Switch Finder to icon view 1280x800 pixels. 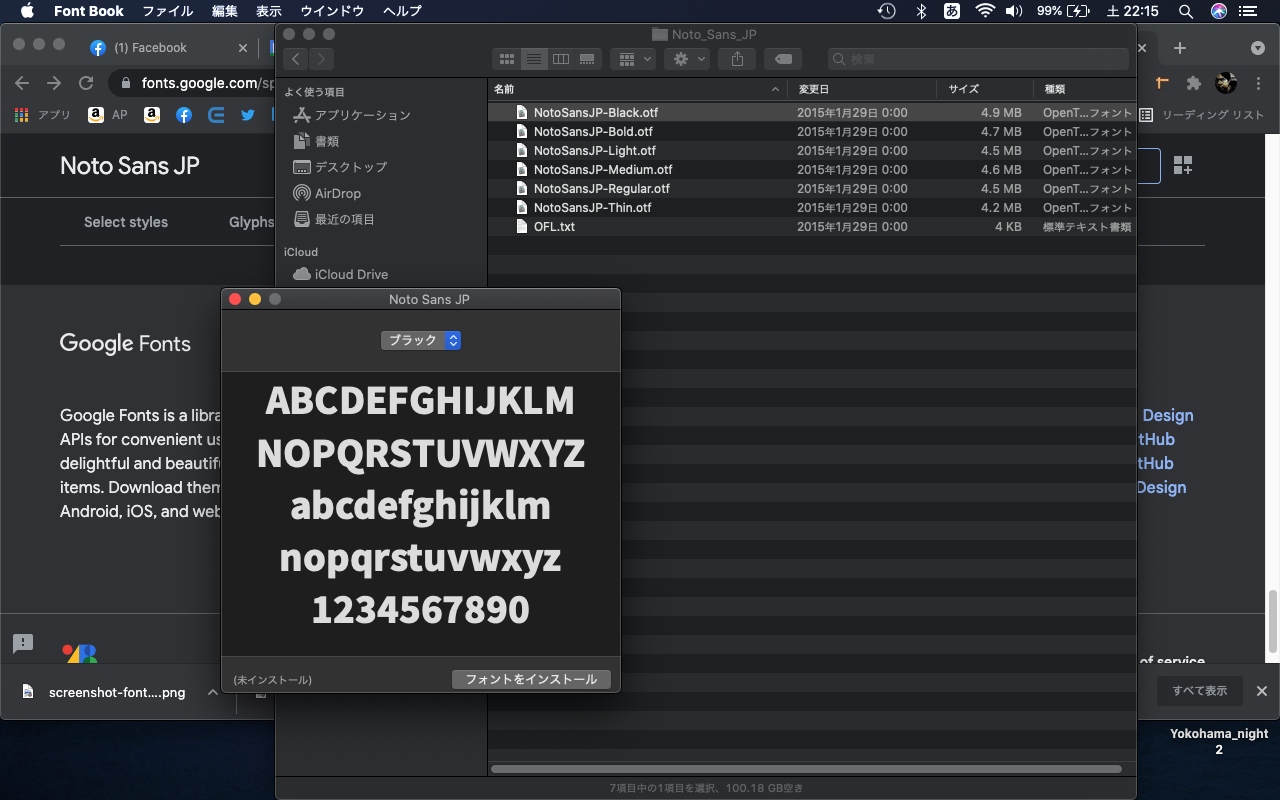[x=507, y=59]
